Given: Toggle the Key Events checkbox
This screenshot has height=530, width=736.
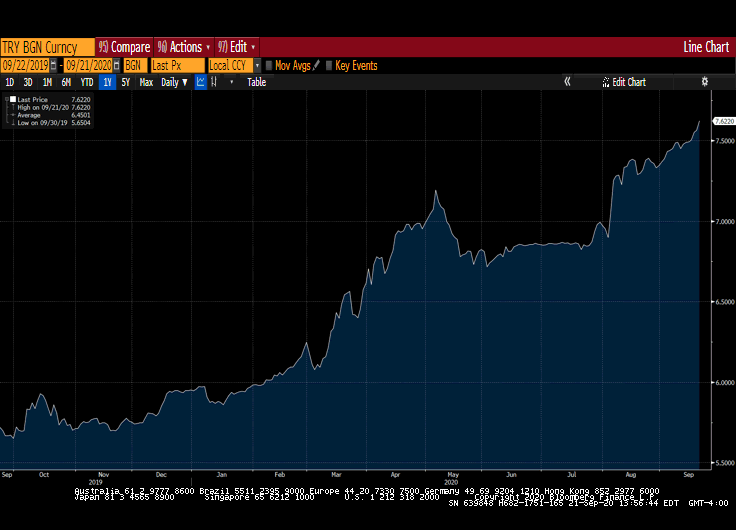Looking at the screenshot, I should coord(329,65).
